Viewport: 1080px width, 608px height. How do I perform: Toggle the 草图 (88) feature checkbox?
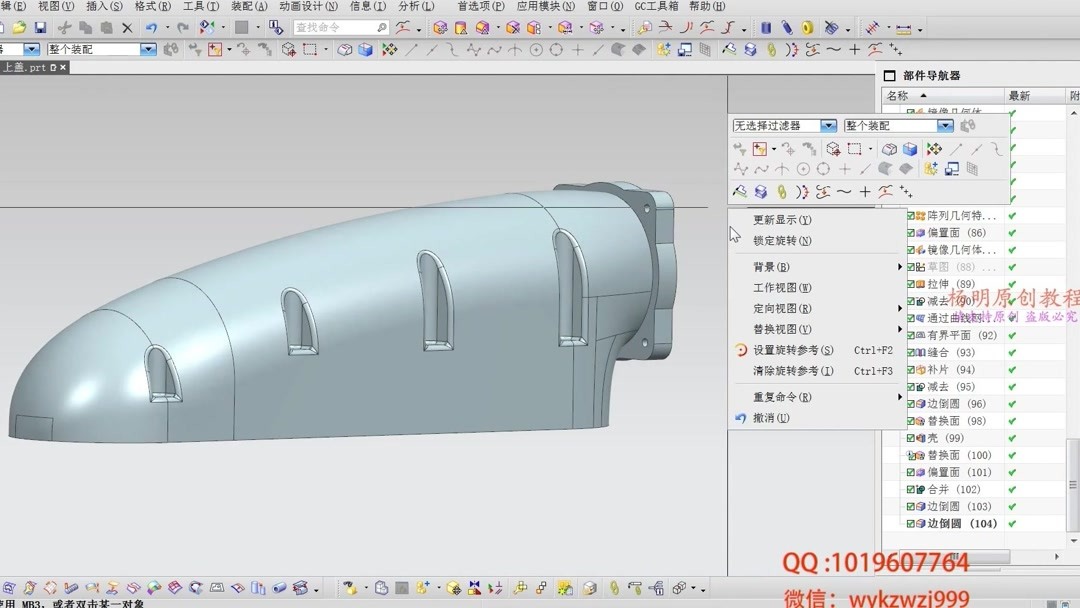tap(909, 266)
